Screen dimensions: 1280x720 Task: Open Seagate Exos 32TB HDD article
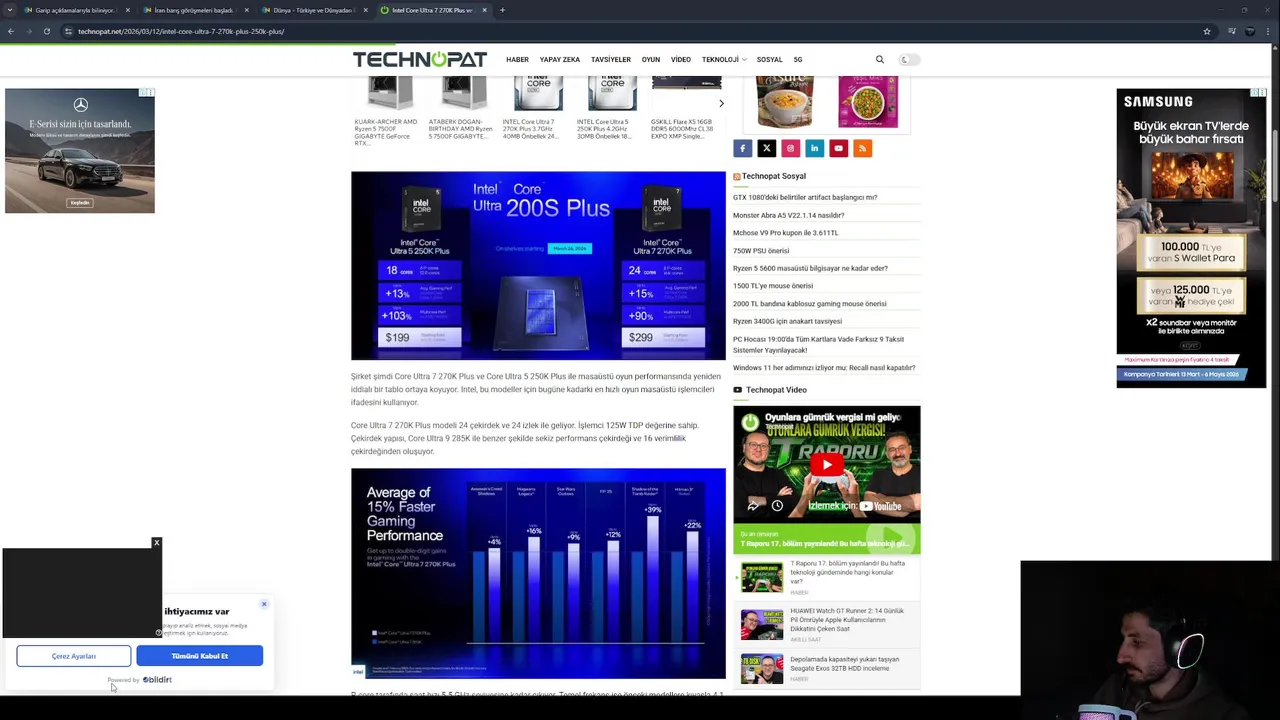pyautogui.click(x=845, y=663)
